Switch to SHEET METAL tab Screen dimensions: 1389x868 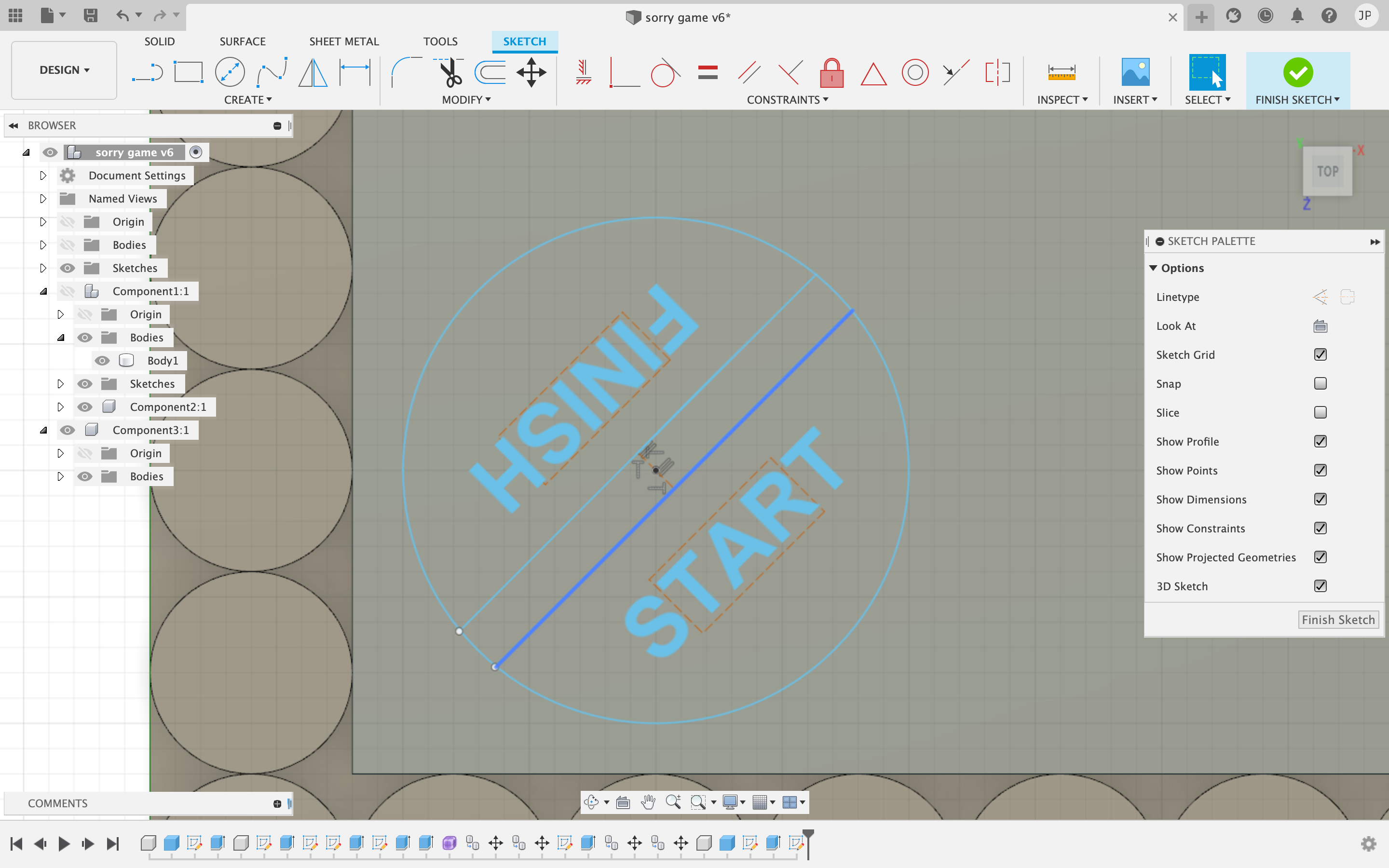pyautogui.click(x=343, y=41)
